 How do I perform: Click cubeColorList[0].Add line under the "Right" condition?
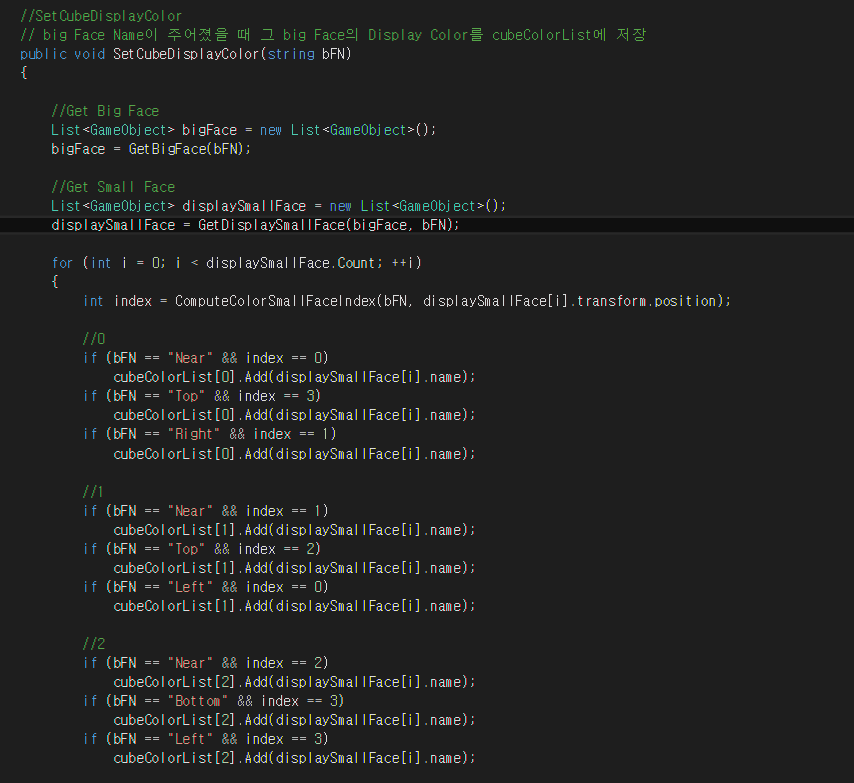294,454
